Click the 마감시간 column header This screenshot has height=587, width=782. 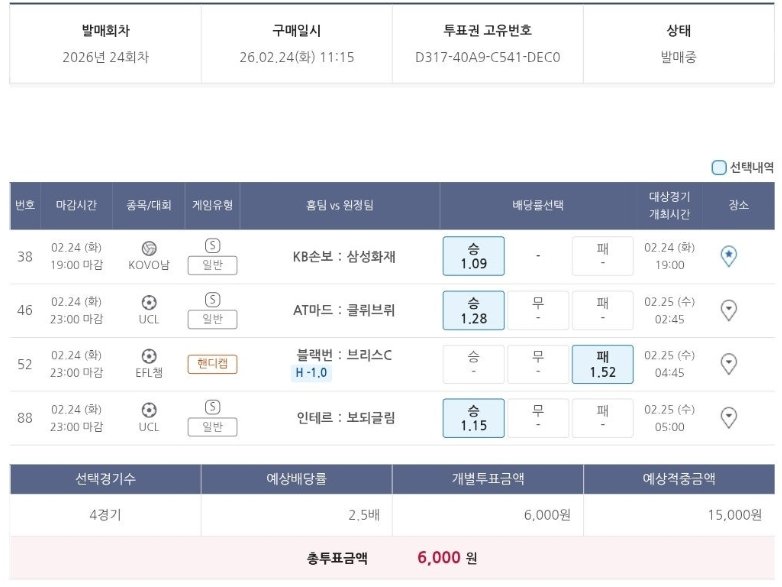point(77,205)
